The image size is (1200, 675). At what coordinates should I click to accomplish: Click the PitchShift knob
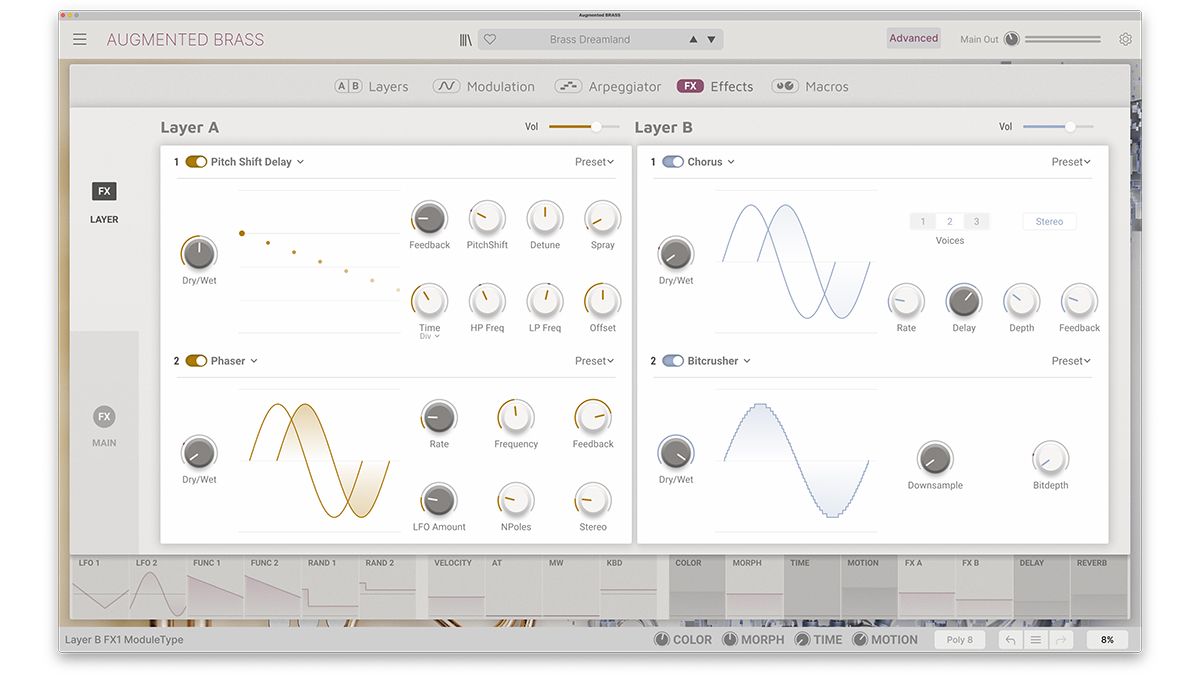[x=487, y=218]
